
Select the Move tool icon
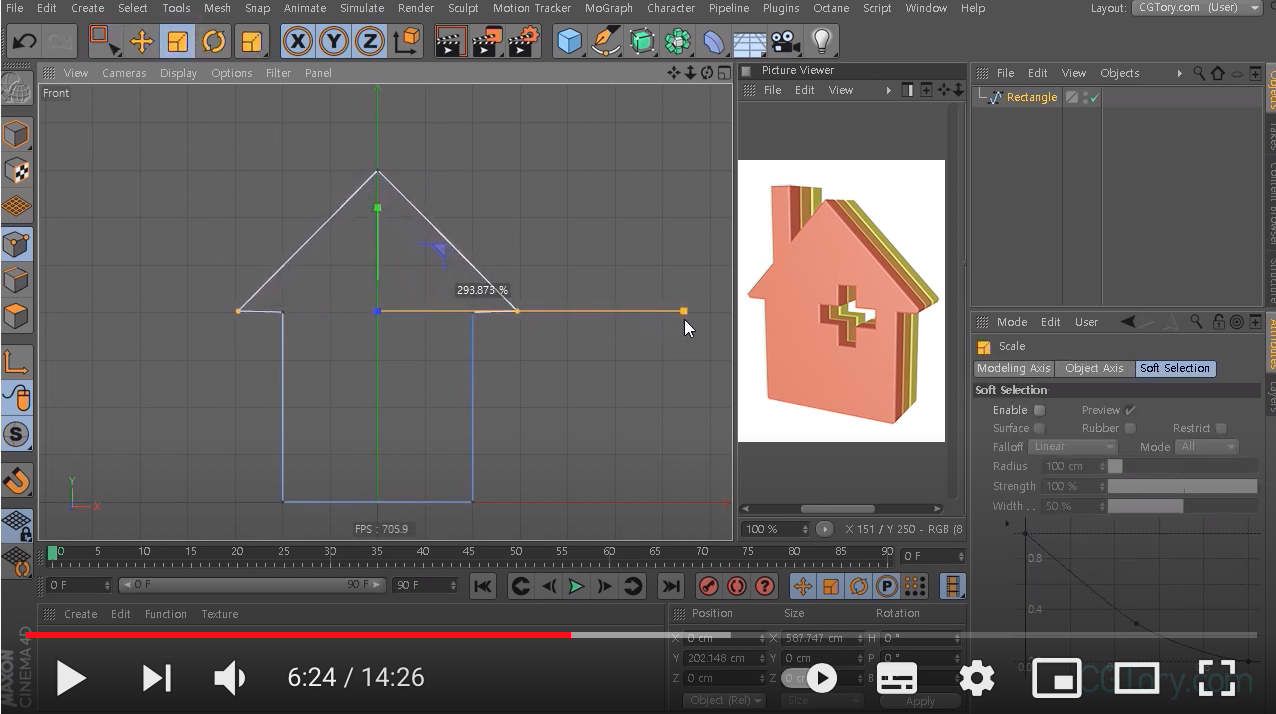pos(141,42)
